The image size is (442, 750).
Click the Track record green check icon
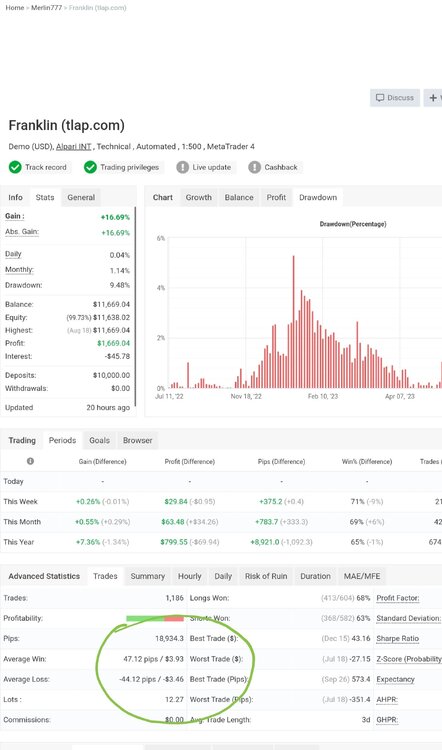[x=15, y=167]
